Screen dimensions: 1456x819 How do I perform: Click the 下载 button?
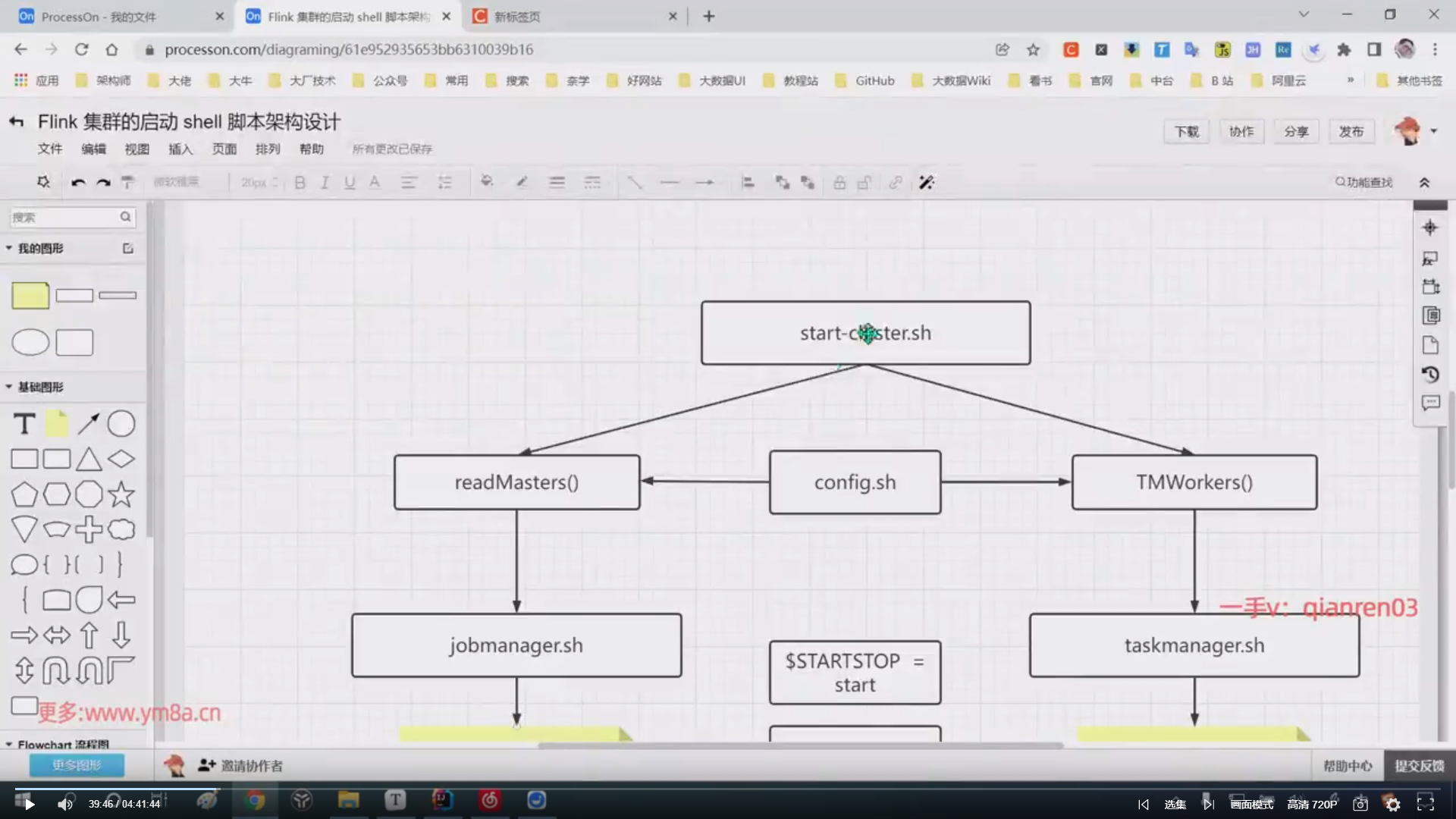click(1187, 131)
